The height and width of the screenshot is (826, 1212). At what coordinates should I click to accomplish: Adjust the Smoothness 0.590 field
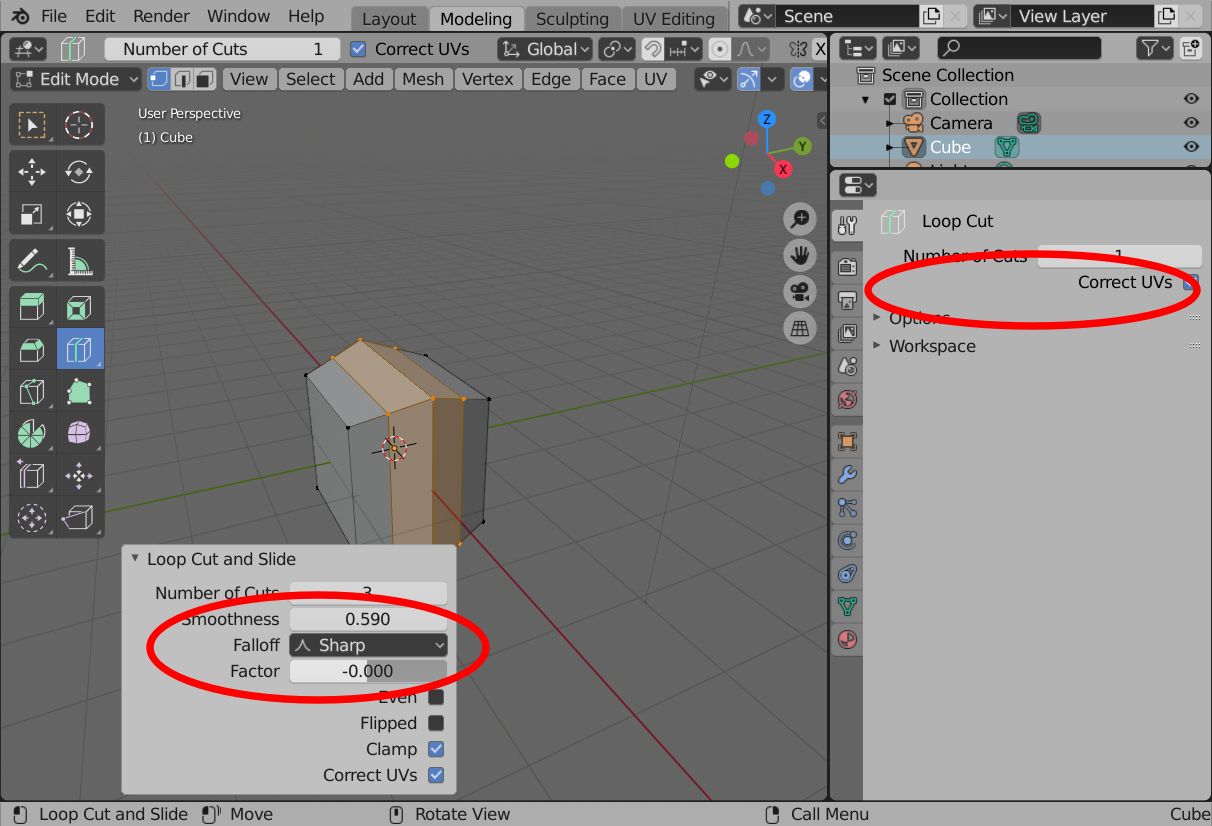[x=368, y=619]
